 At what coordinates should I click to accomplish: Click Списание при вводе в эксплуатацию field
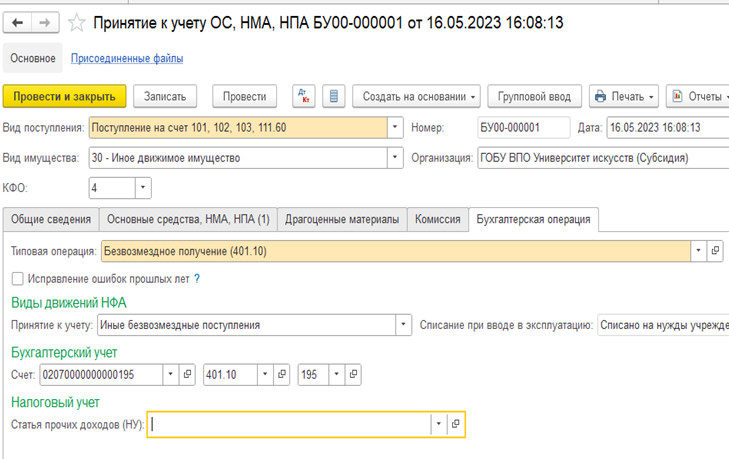click(x=663, y=325)
